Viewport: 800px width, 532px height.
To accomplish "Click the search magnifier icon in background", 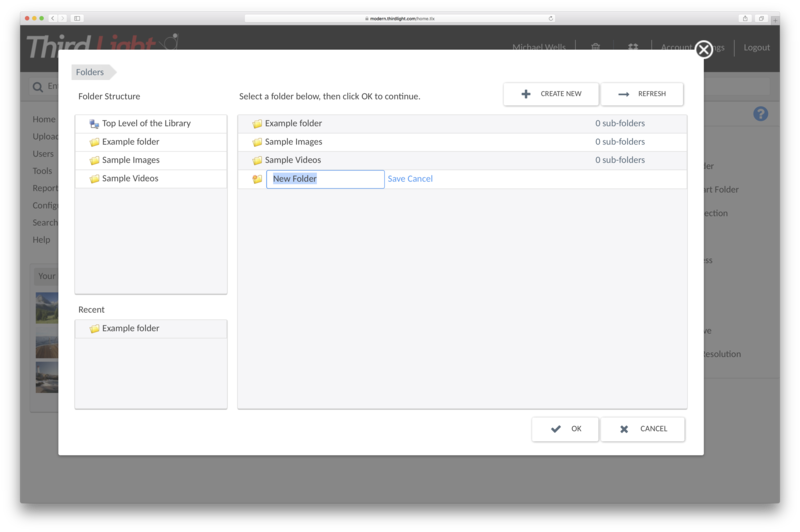I will 38,87.
